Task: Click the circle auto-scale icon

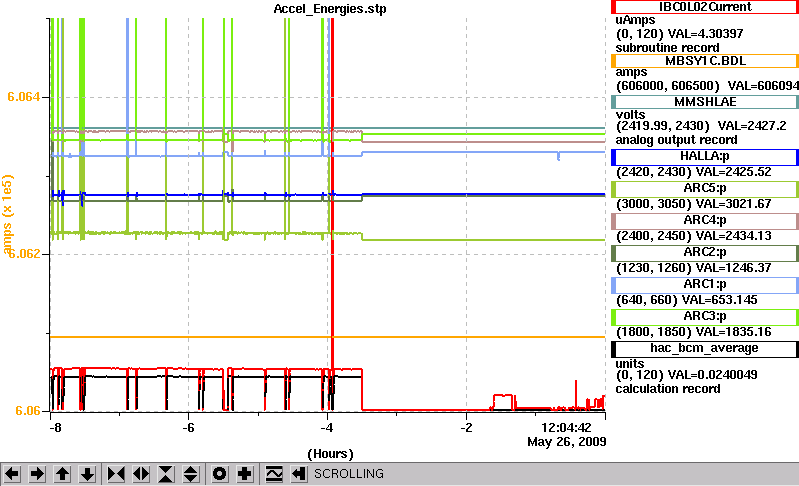Action: [x=220, y=474]
